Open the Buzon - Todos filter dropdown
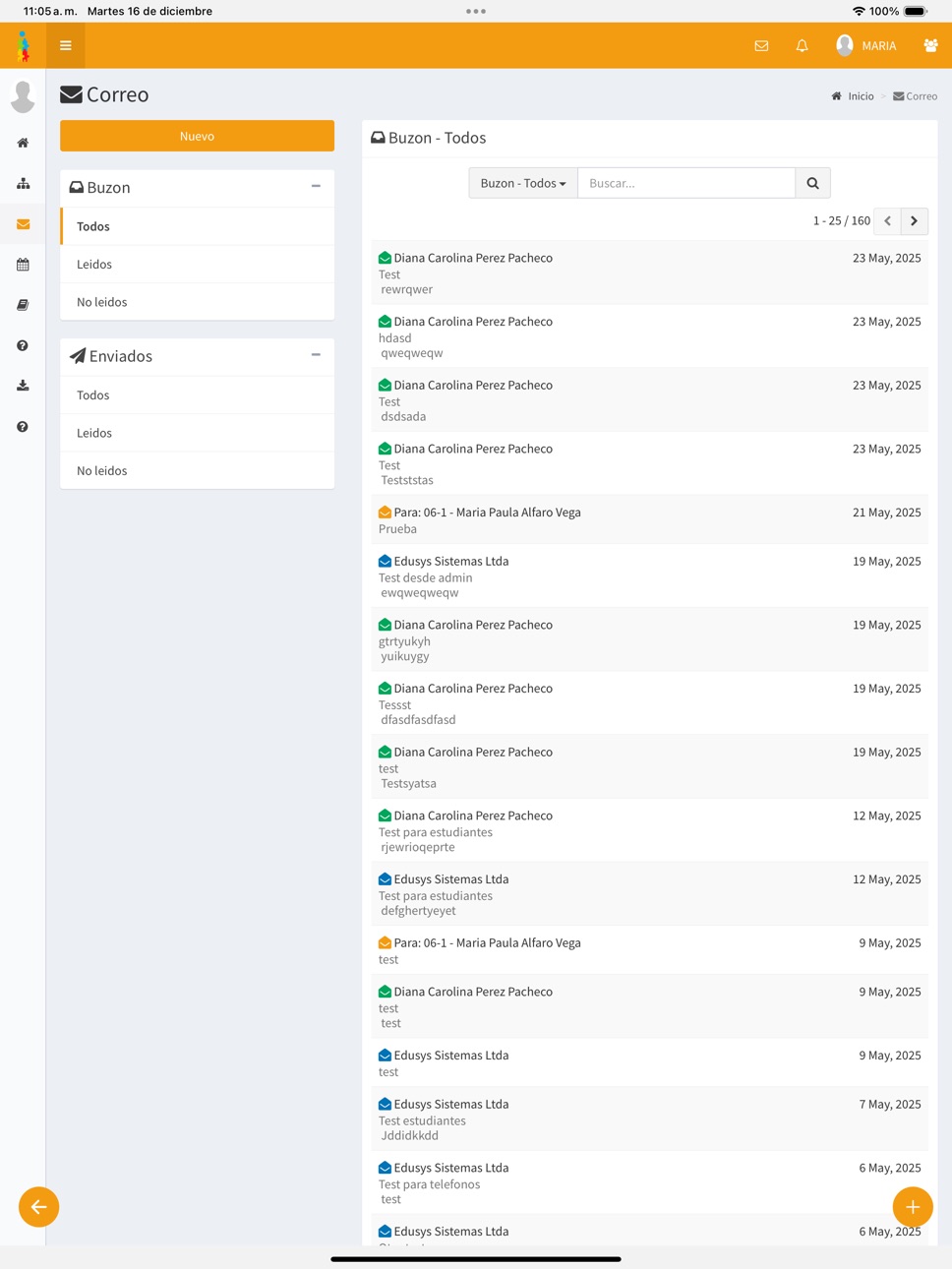Image resolution: width=952 pixels, height=1269 pixels. [x=523, y=183]
